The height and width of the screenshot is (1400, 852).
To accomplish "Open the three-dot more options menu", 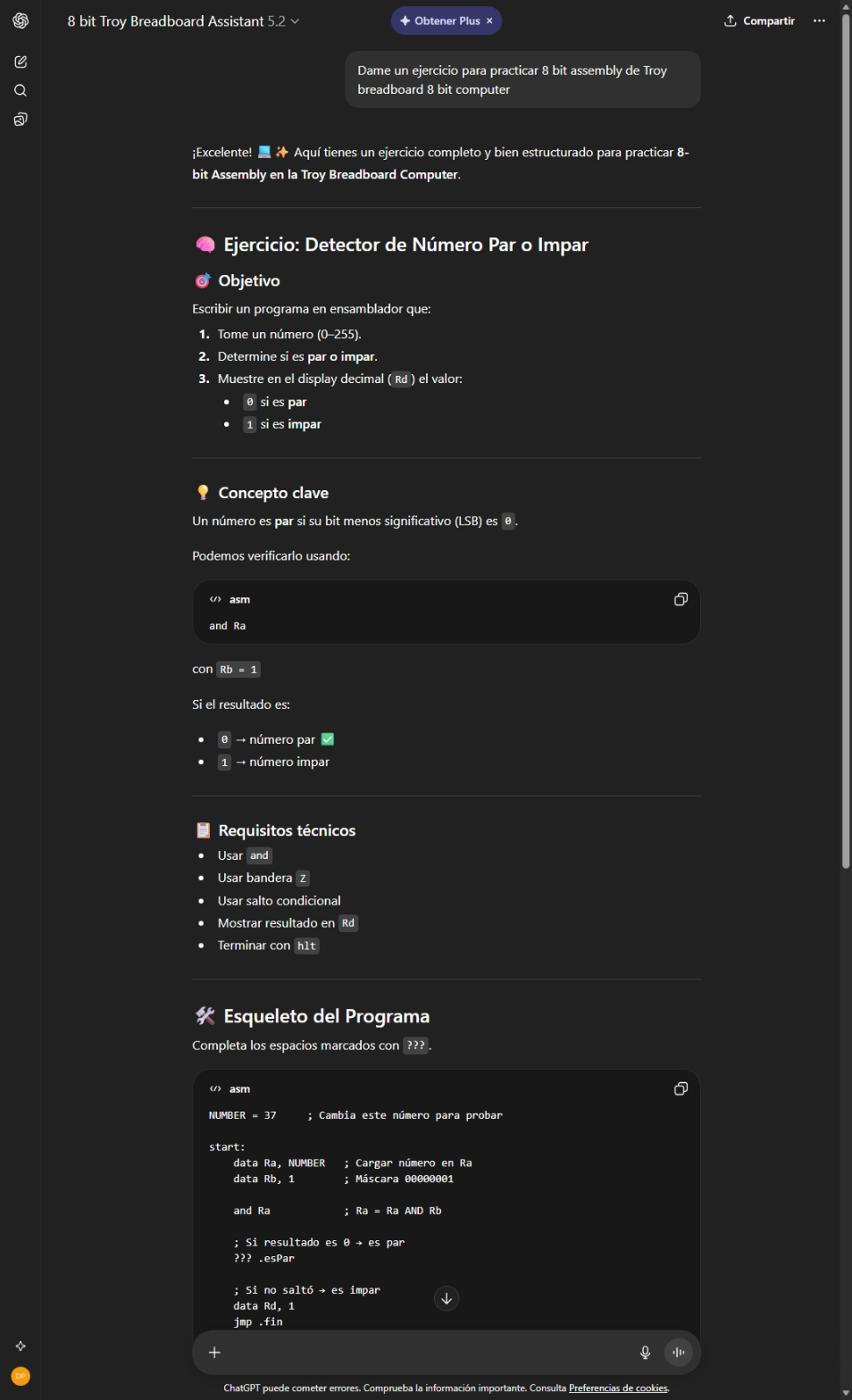I will click(x=819, y=21).
